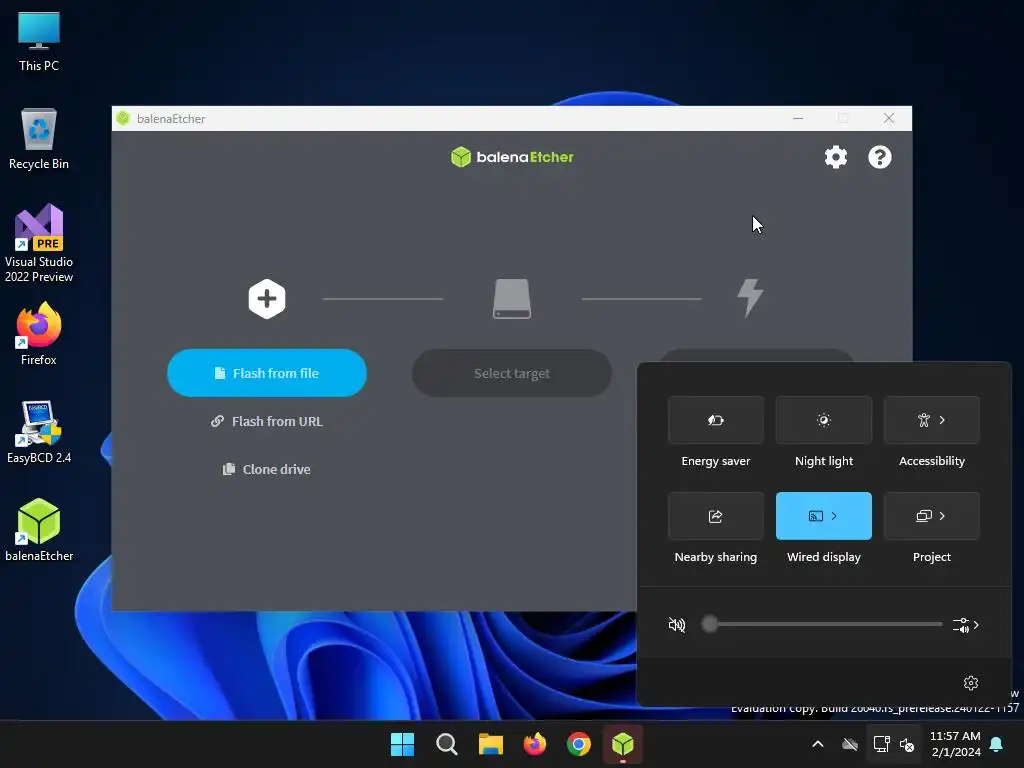The height and width of the screenshot is (768, 1024).
Task: Close the balenaEtcher window
Action: (x=889, y=118)
